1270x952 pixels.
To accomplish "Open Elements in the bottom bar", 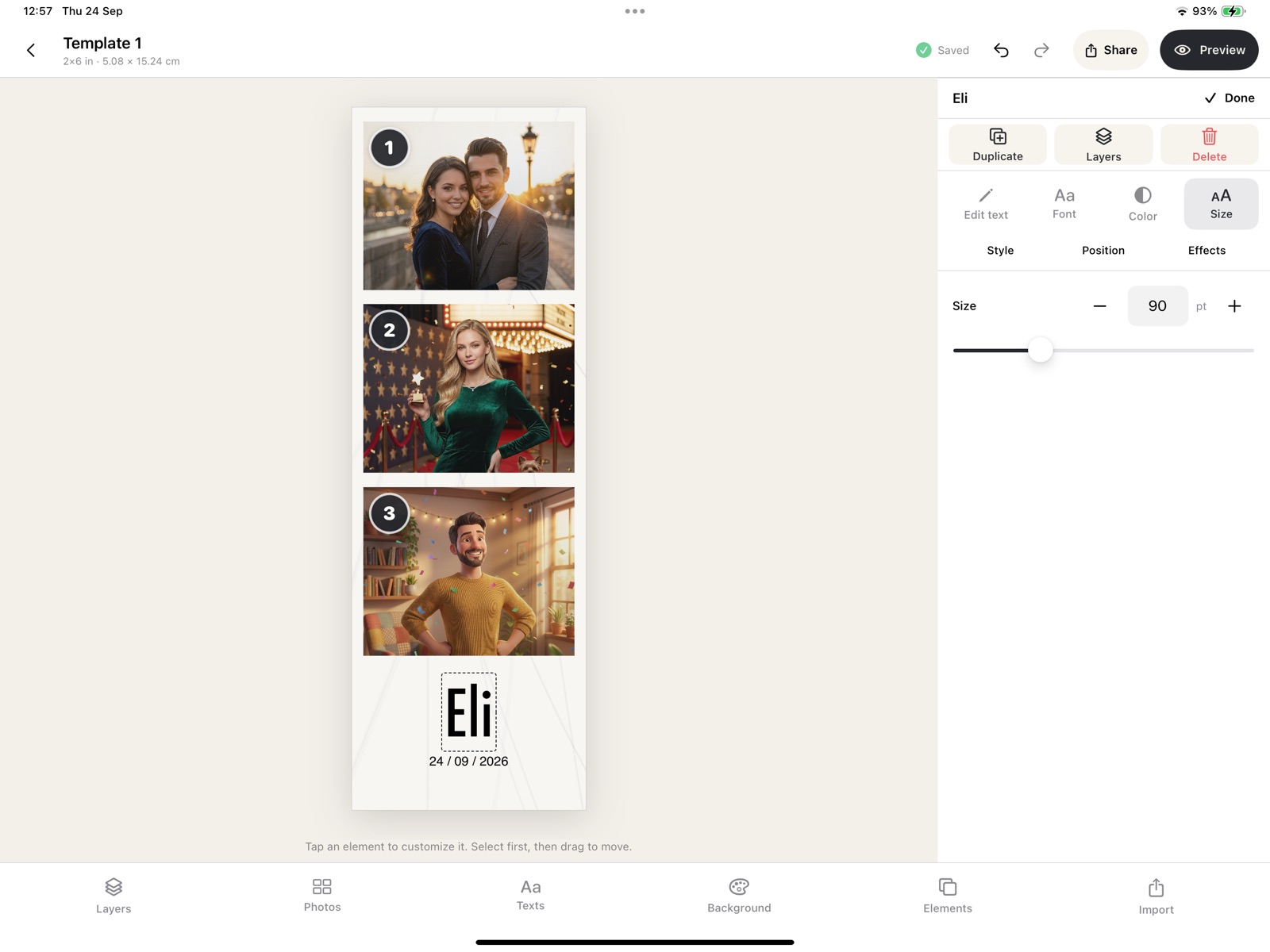I will click(948, 896).
